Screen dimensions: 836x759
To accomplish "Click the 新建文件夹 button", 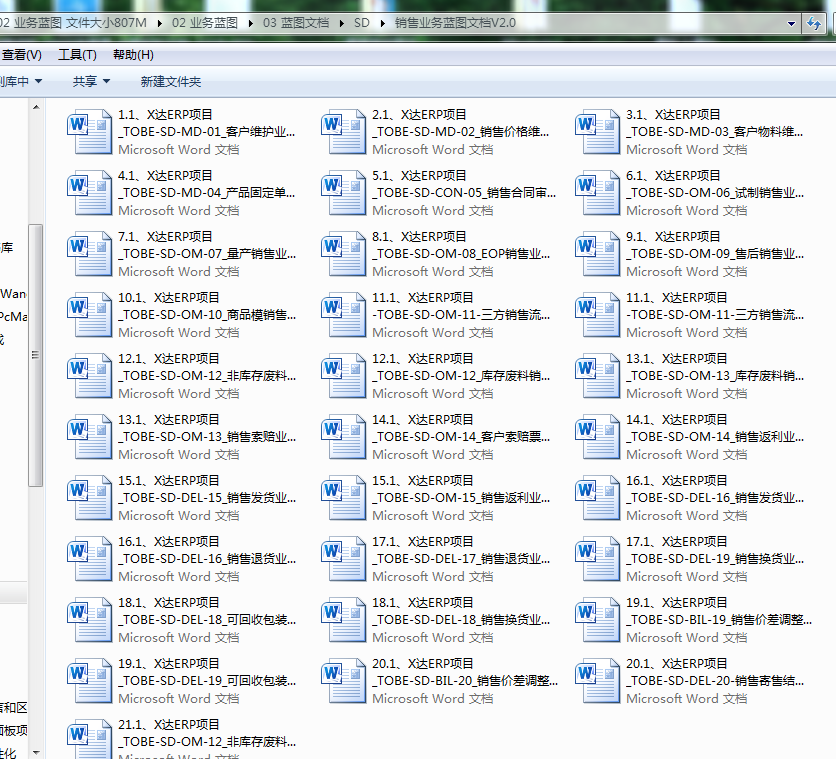I will click(x=170, y=81).
